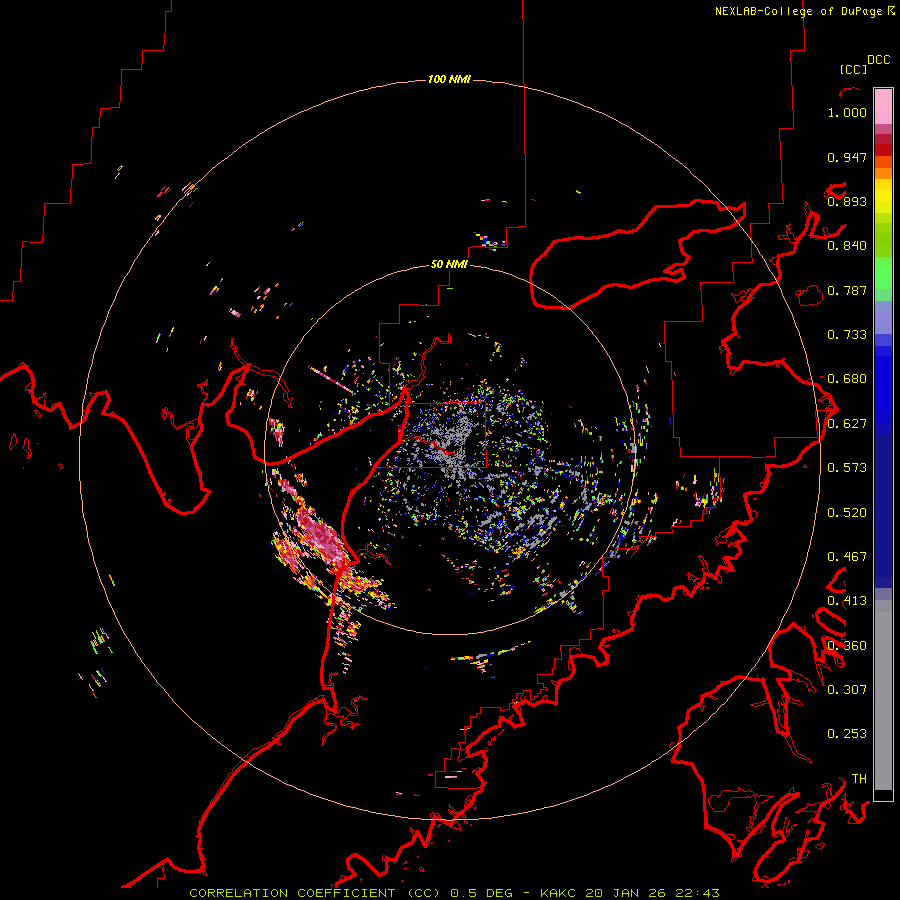Click the 50 NMI range ring label

coord(449,264)
